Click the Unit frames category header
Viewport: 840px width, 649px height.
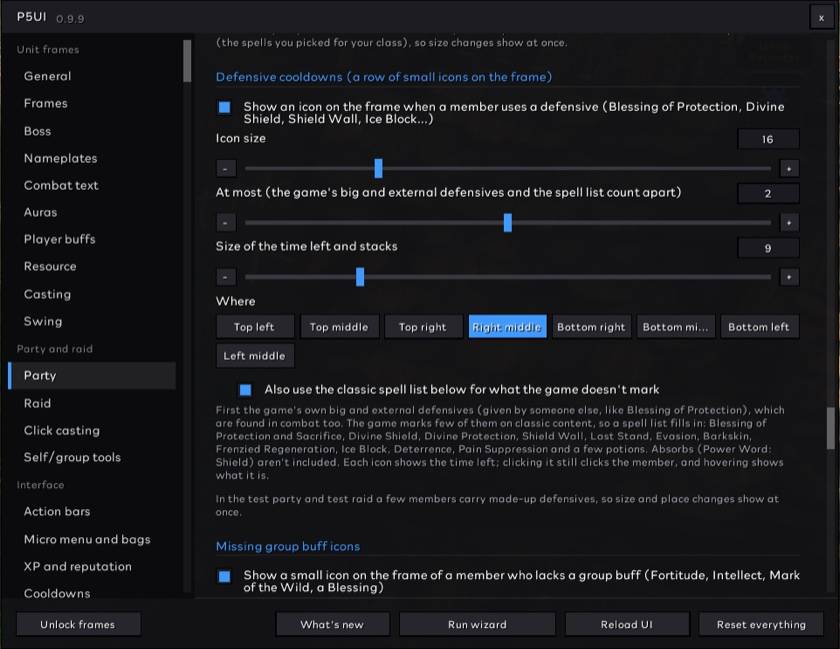click(x=48, y=50)
